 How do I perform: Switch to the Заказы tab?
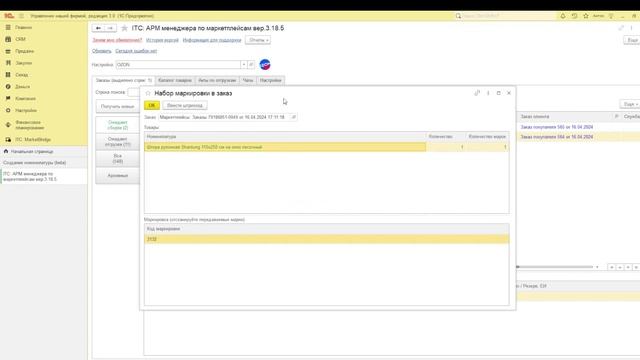pyautogui.click(x=124, y=80)
